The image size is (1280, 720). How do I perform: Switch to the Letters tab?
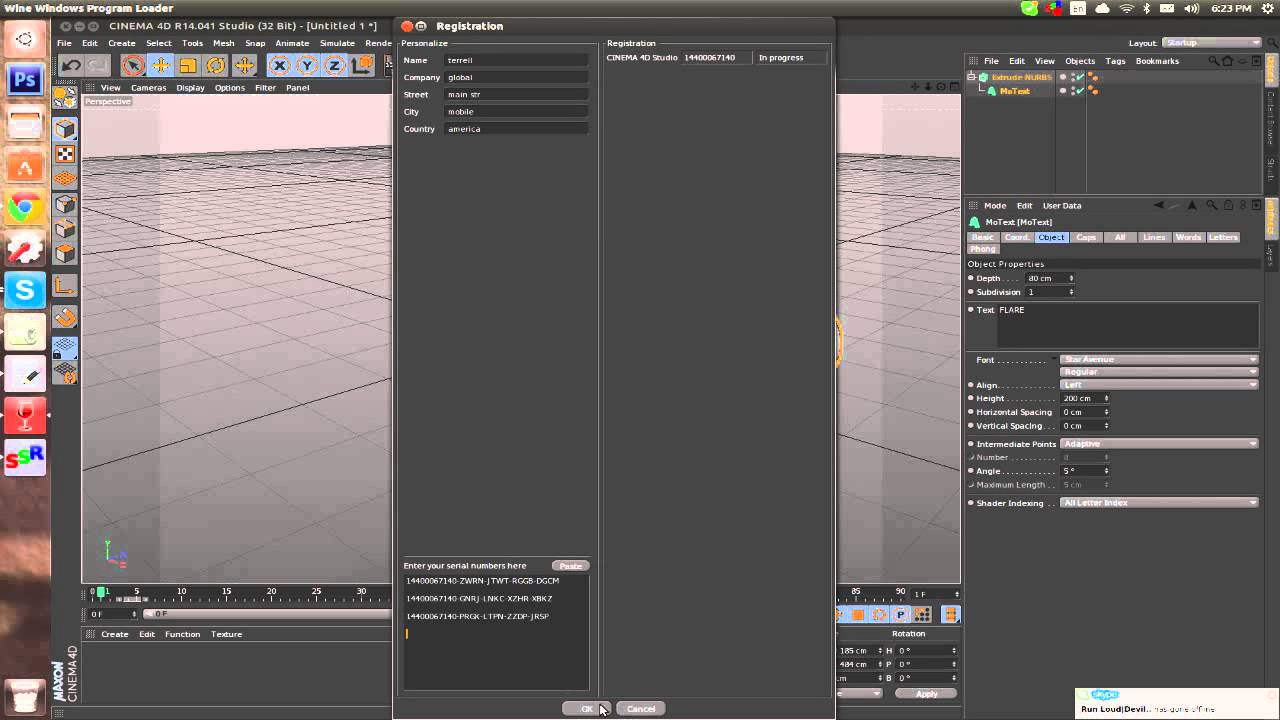[x=1223, y=237]
